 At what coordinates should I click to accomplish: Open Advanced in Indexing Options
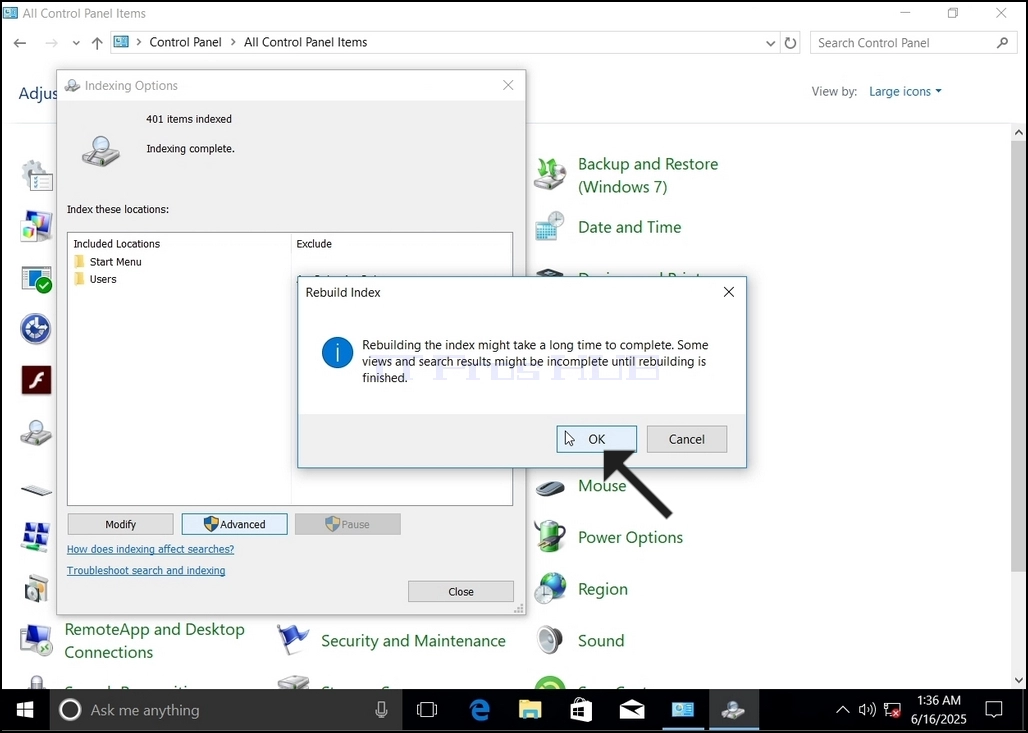tap(234, 524)
